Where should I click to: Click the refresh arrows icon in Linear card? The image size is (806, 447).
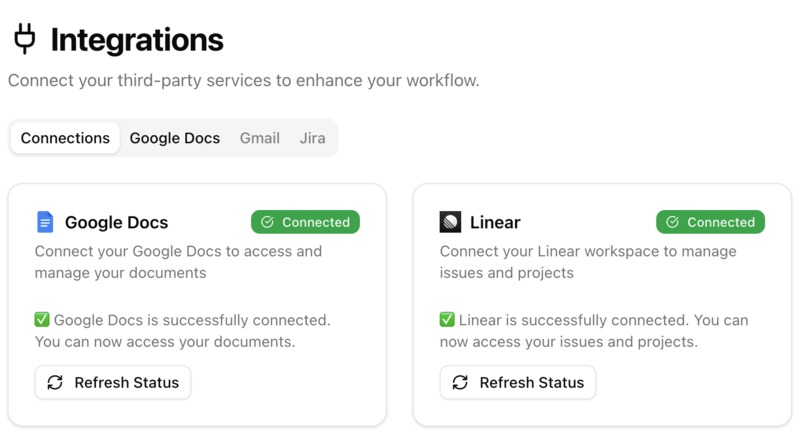pos(460,382)
